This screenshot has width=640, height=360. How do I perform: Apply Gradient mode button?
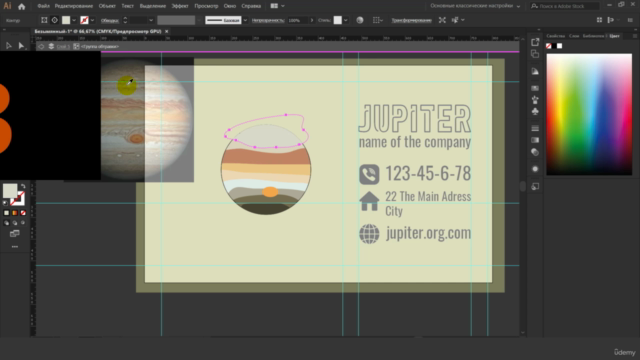point(15,213)
